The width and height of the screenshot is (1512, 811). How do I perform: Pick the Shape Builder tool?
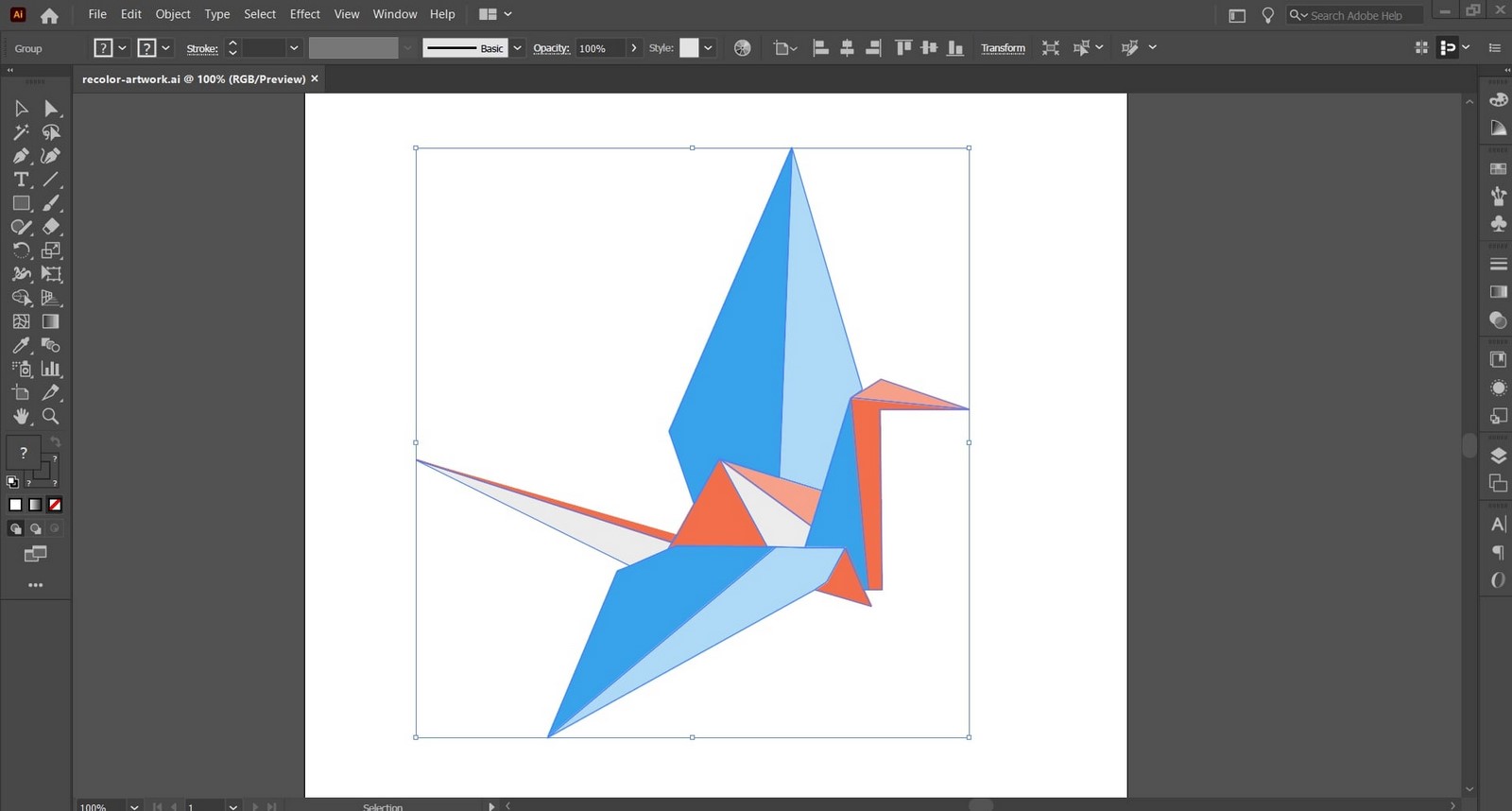coord(21,298)
